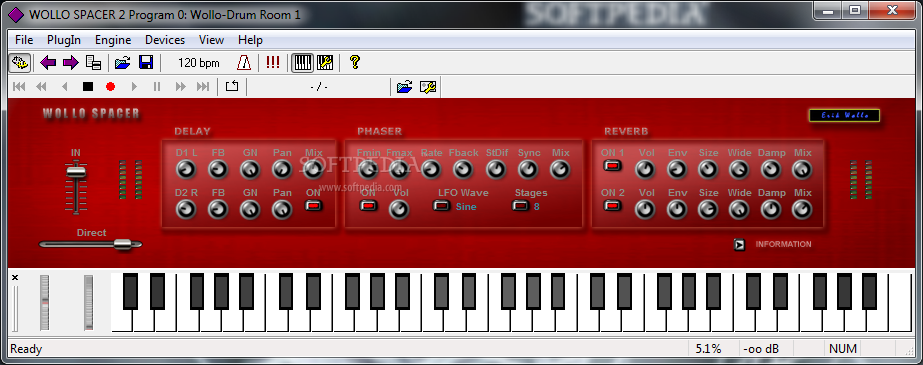The height and width of the screenshot is (365, 923).
Task: Click the LFO Wave Sine selector button
Action: 441,205
